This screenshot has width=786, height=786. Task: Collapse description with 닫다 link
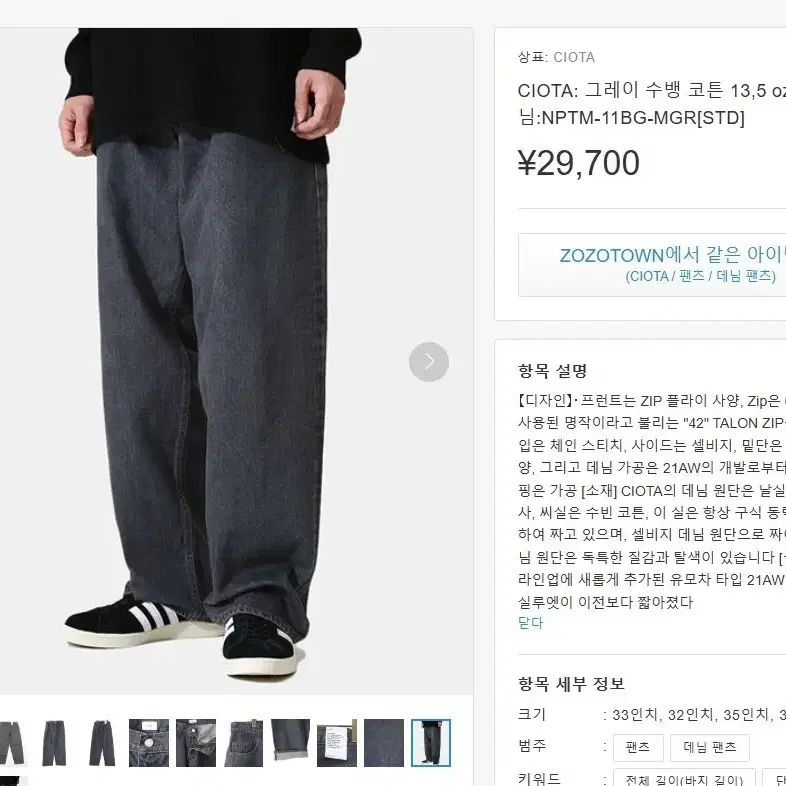530,623
